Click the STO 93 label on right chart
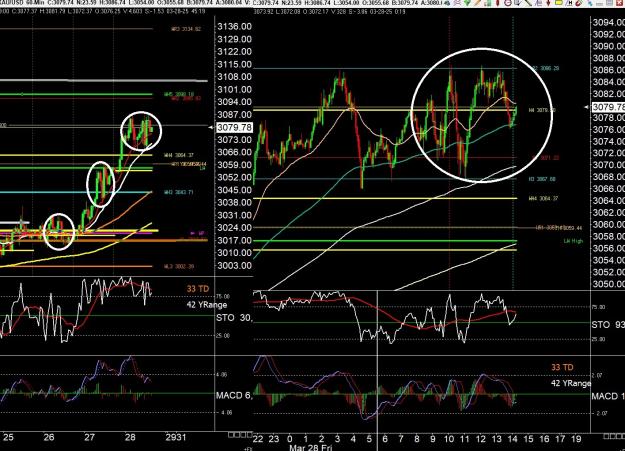 pos(608,325)
